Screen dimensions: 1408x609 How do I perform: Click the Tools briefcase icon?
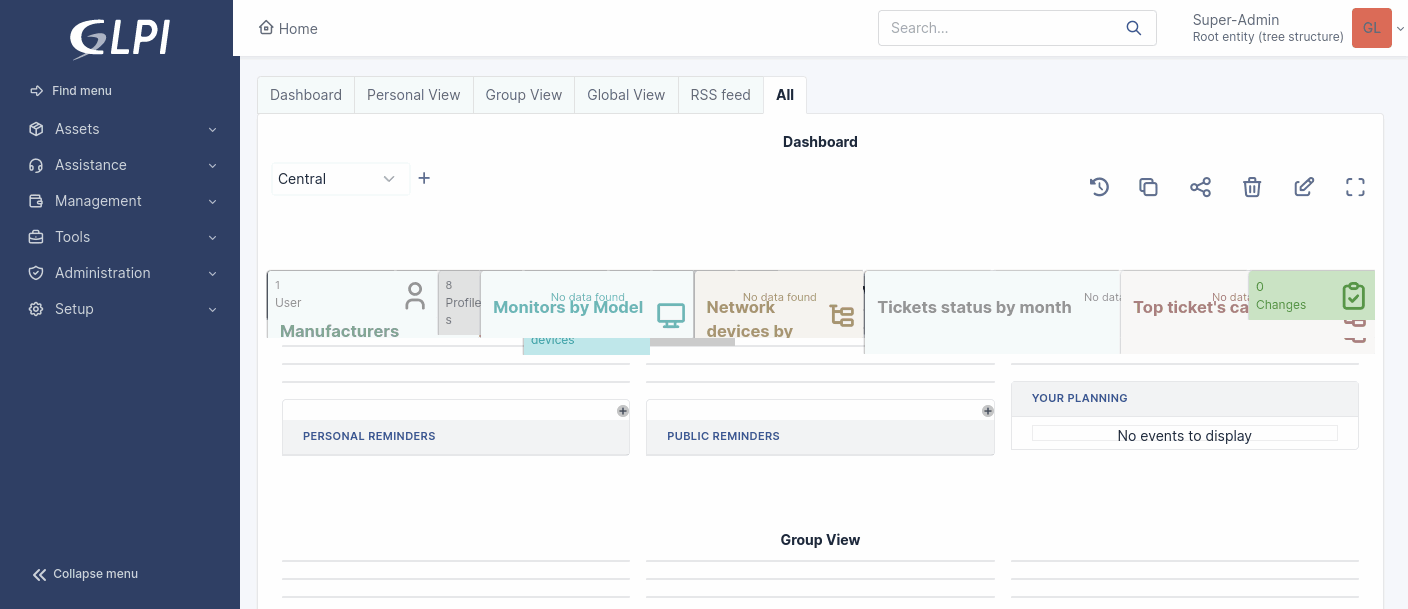(36, 237)
